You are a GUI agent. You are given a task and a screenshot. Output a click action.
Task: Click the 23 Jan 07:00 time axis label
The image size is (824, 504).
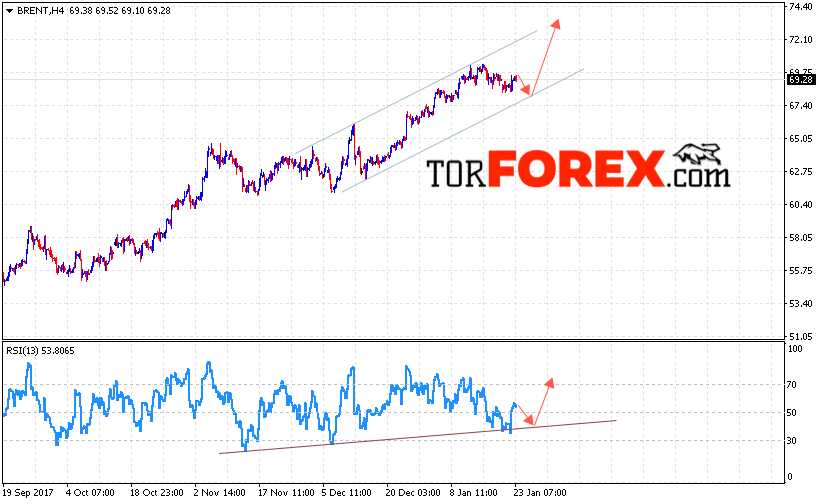tap(540, 493)
